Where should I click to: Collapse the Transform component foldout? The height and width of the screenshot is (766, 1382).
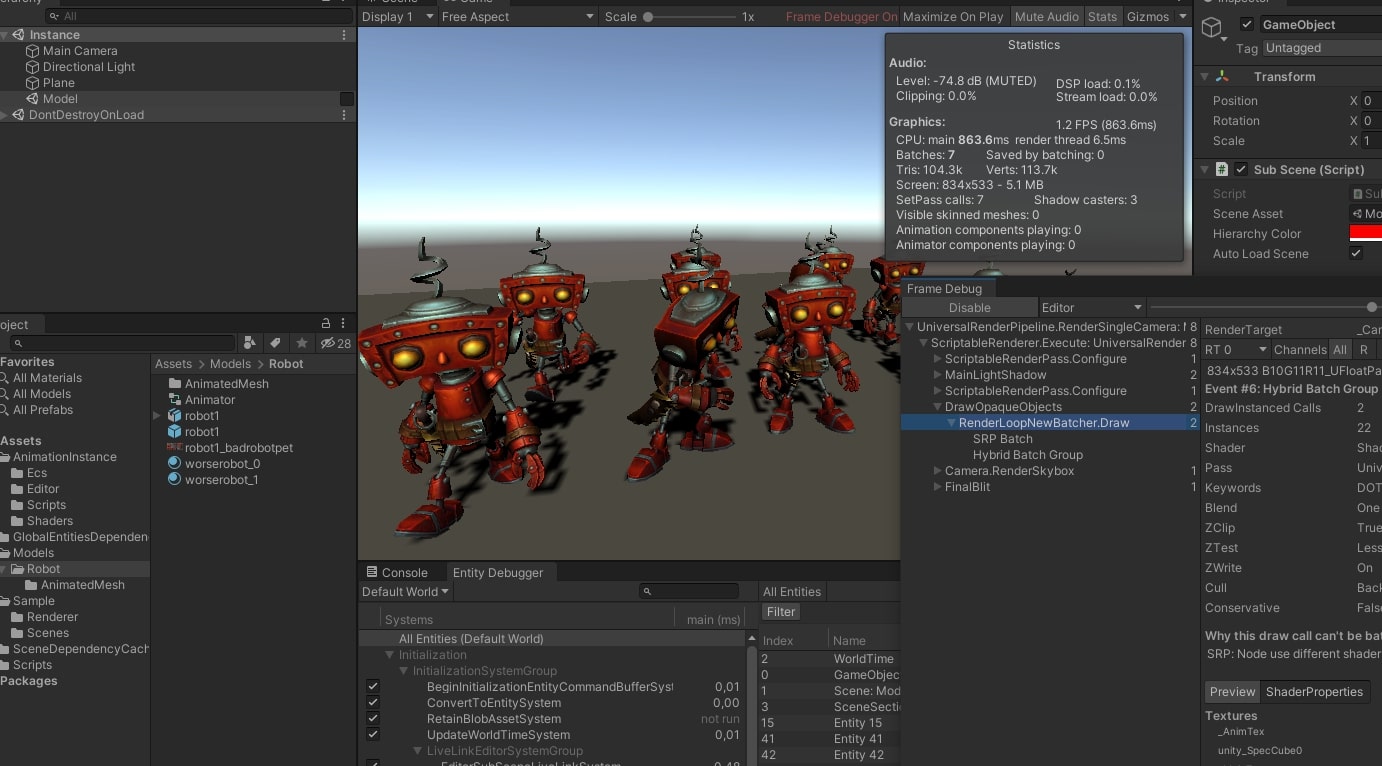pyautogui.click(x=1207, y=77)
